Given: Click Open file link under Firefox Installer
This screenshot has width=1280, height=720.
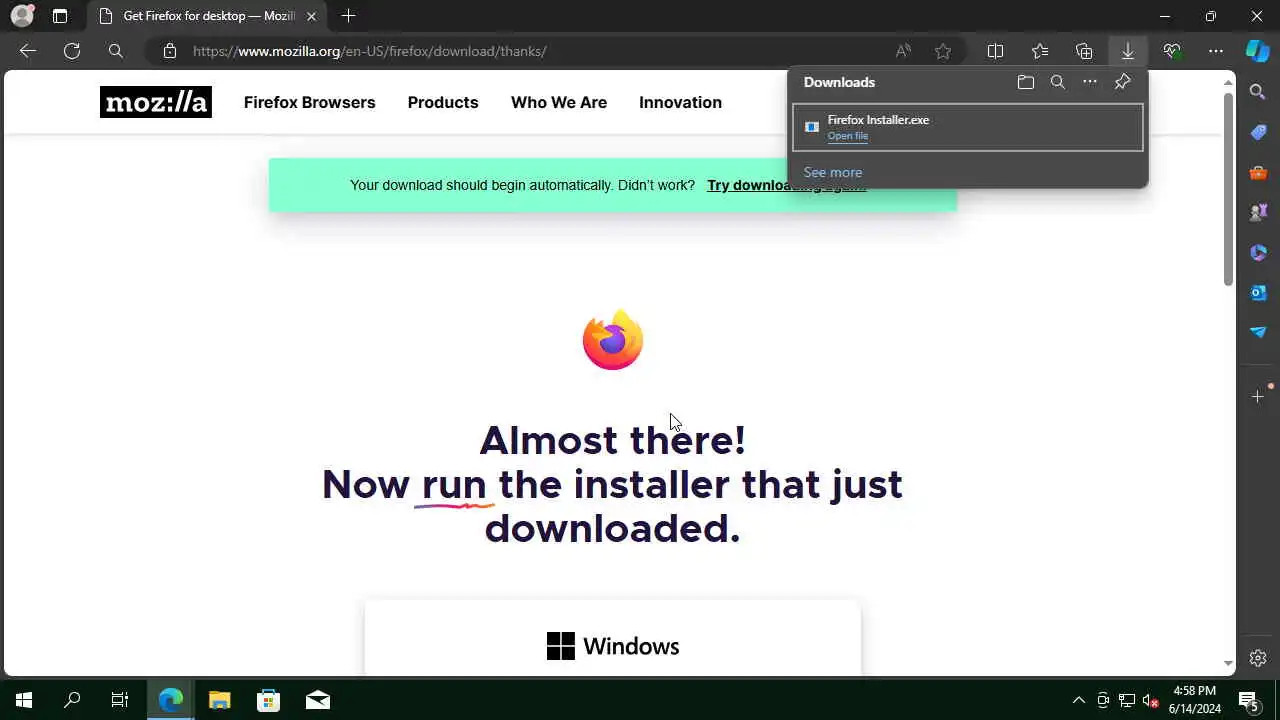Looking at the screenshot, I should point(848,136).
